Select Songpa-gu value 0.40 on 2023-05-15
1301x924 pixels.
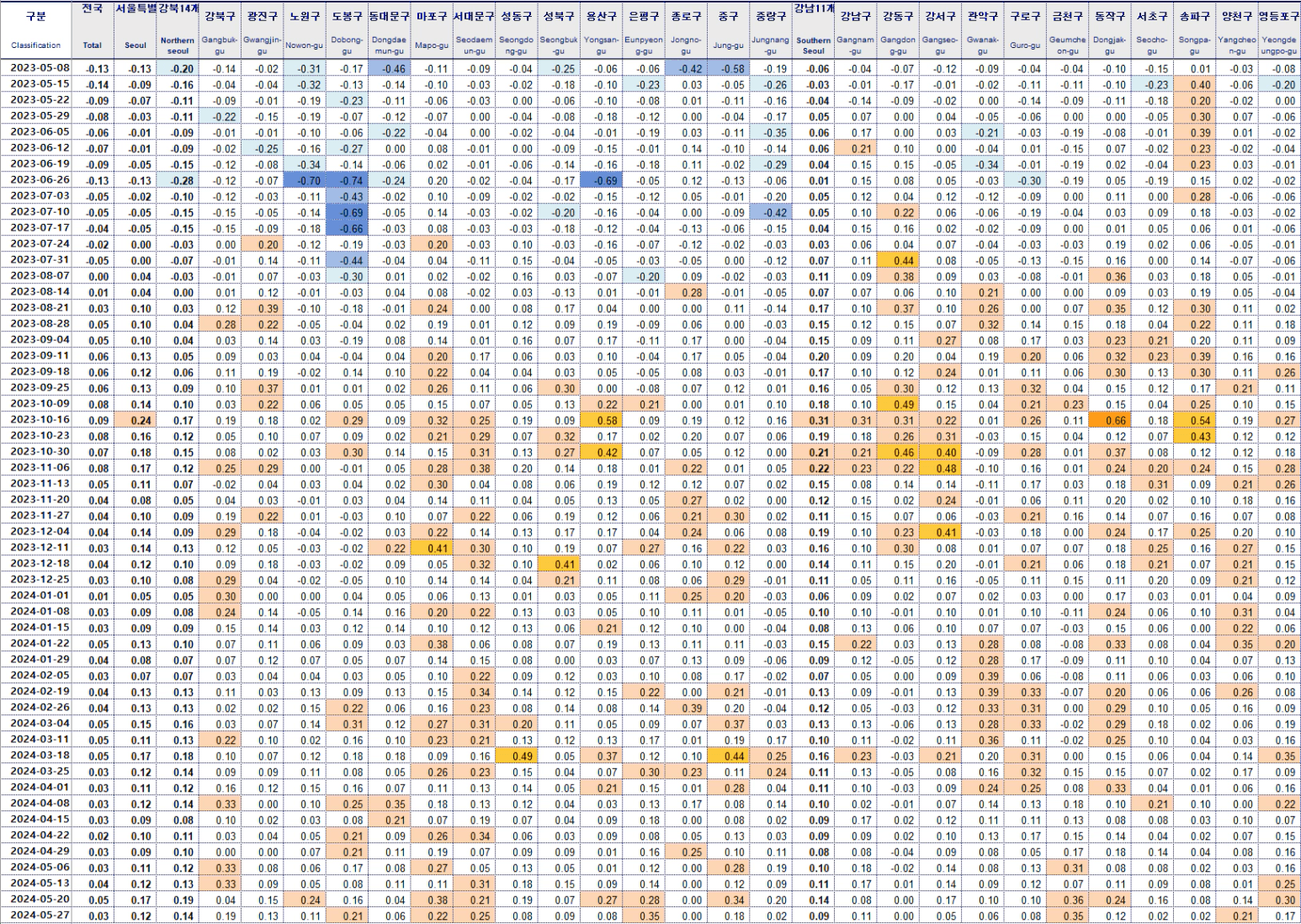1194,84
